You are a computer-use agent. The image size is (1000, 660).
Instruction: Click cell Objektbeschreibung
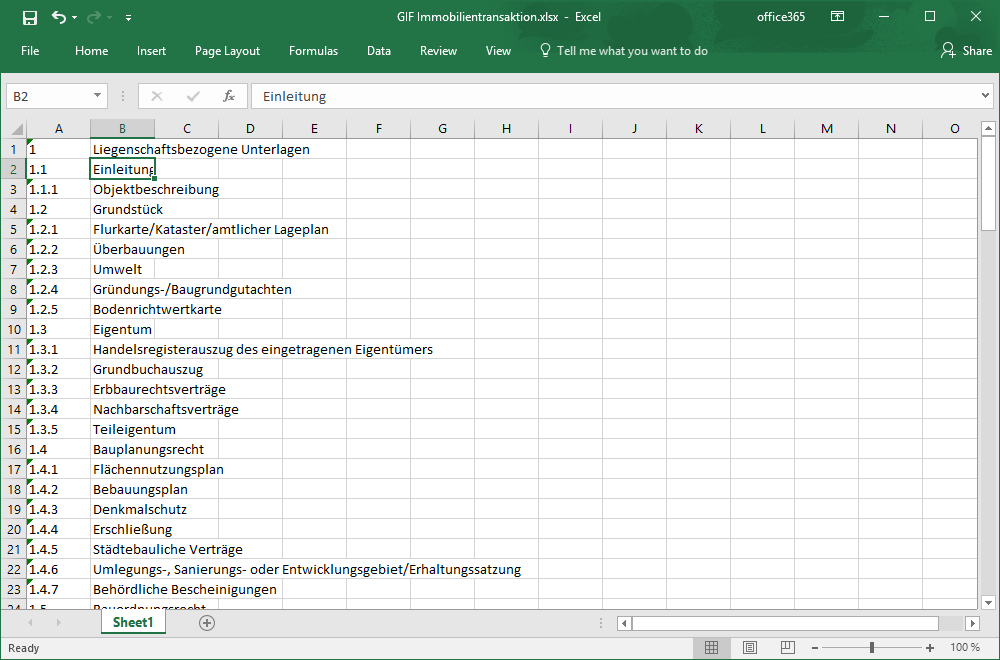[156, 189]
